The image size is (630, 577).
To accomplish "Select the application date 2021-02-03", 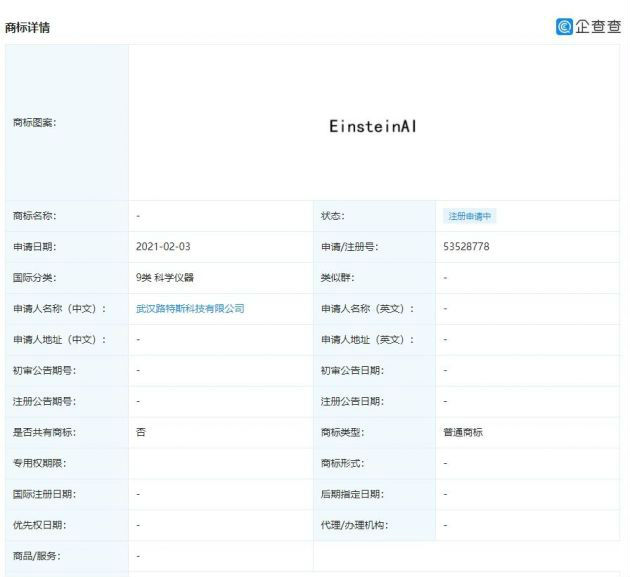I will [x=163, y=247].
